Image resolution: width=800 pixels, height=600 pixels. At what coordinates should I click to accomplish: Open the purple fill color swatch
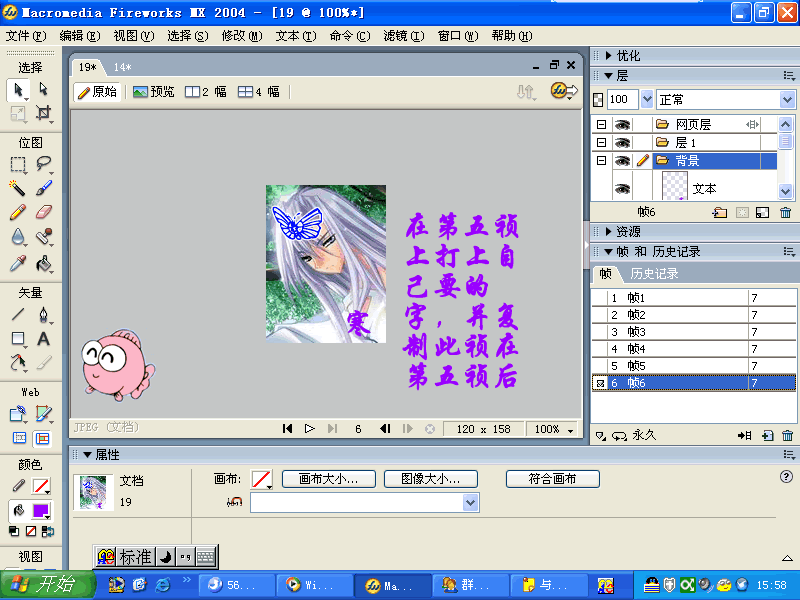pyautogui.click(x=41, y=511)
